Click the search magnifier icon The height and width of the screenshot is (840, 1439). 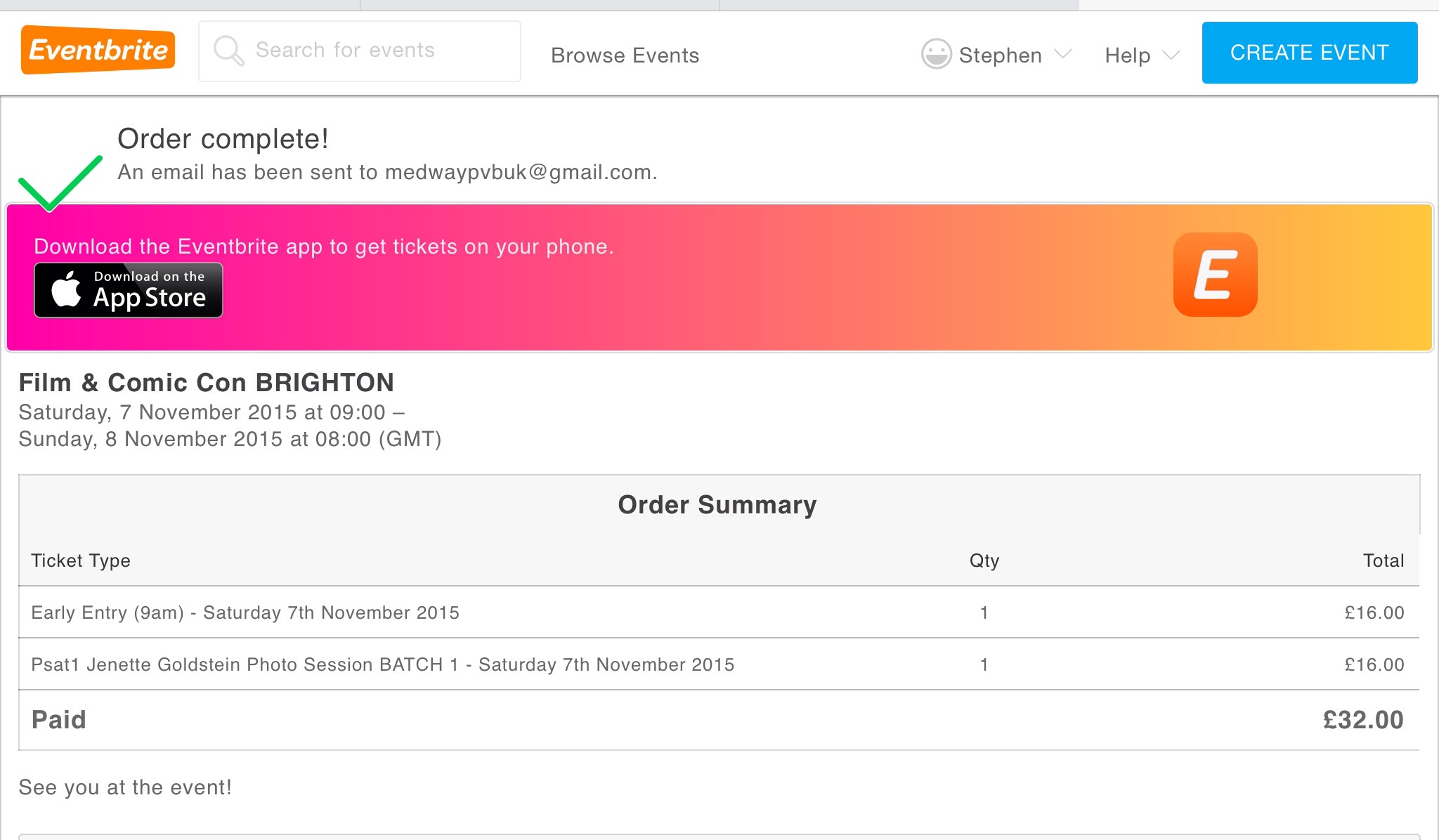tap(228, 51)
